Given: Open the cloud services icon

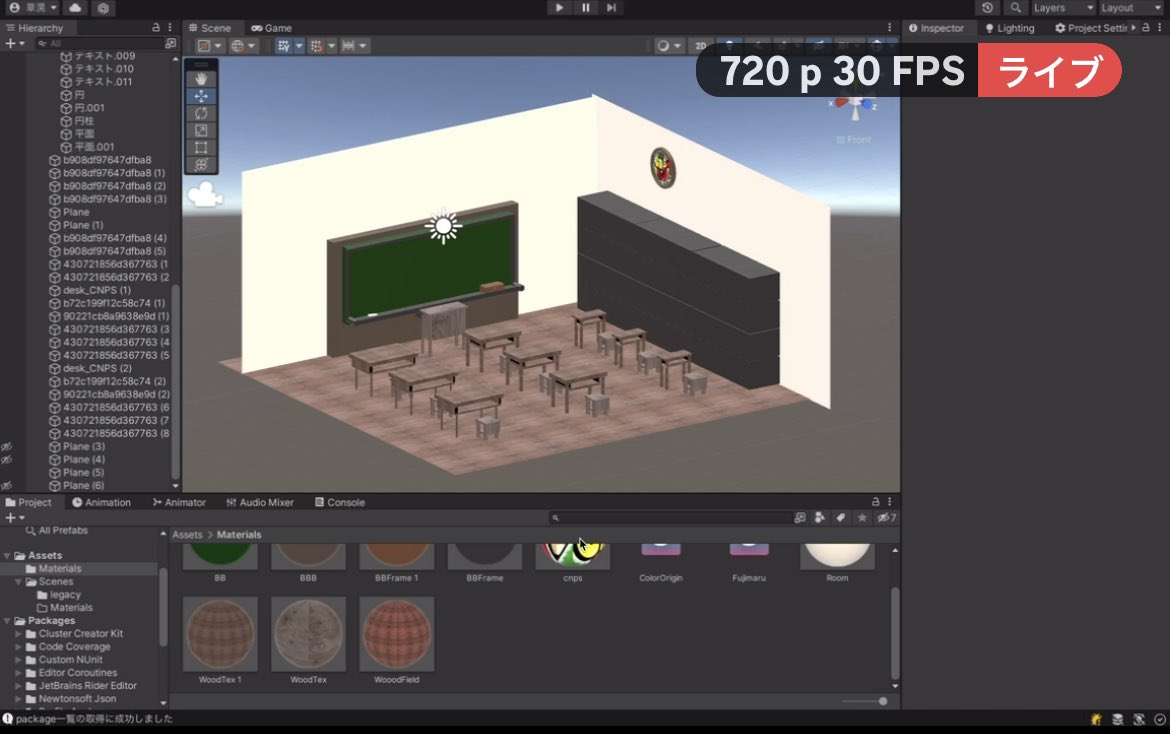Looking at the screenshot, I should (x=75, y=7).
